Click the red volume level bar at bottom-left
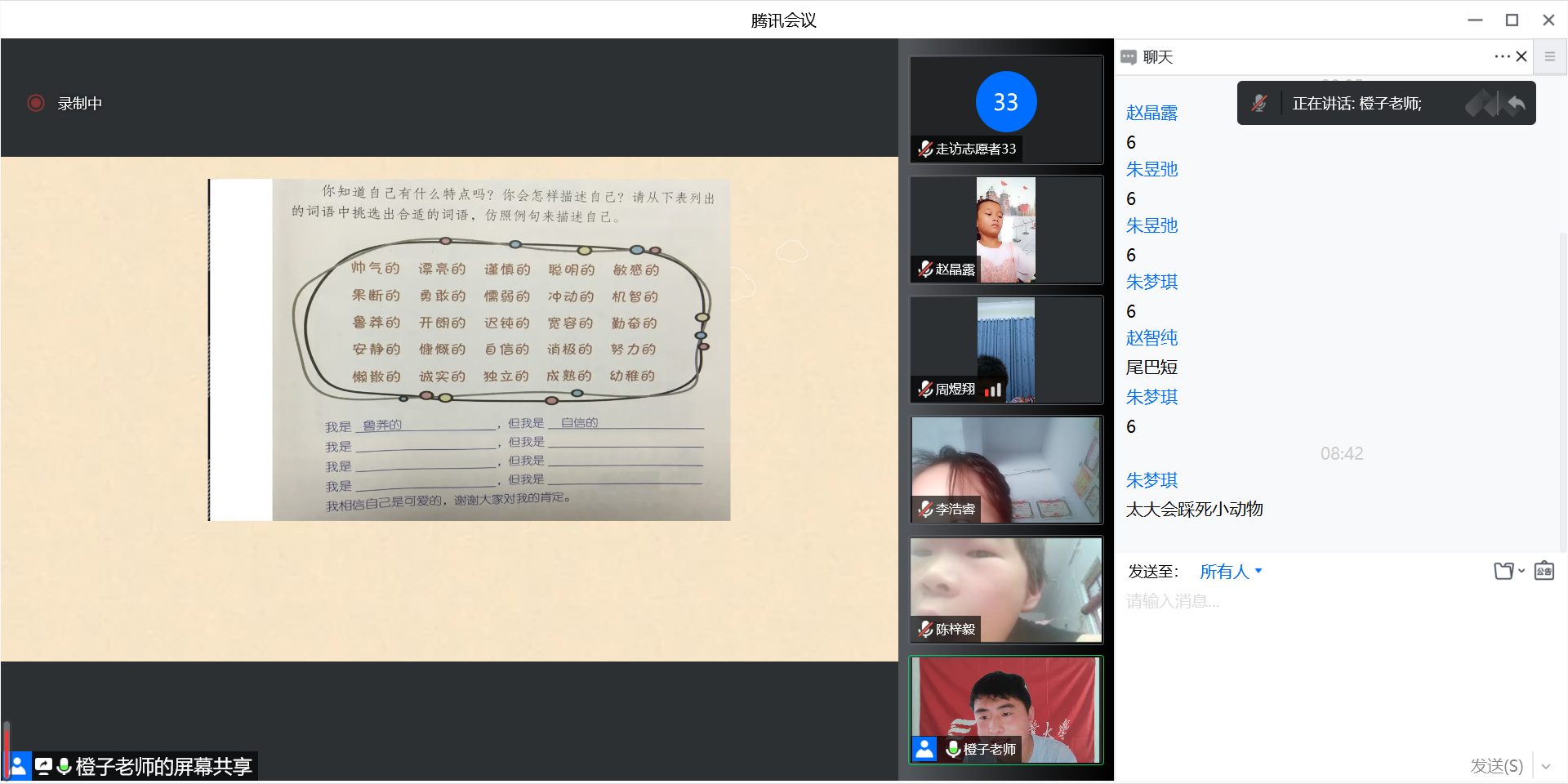1568x784 pixels. (7, 751)
